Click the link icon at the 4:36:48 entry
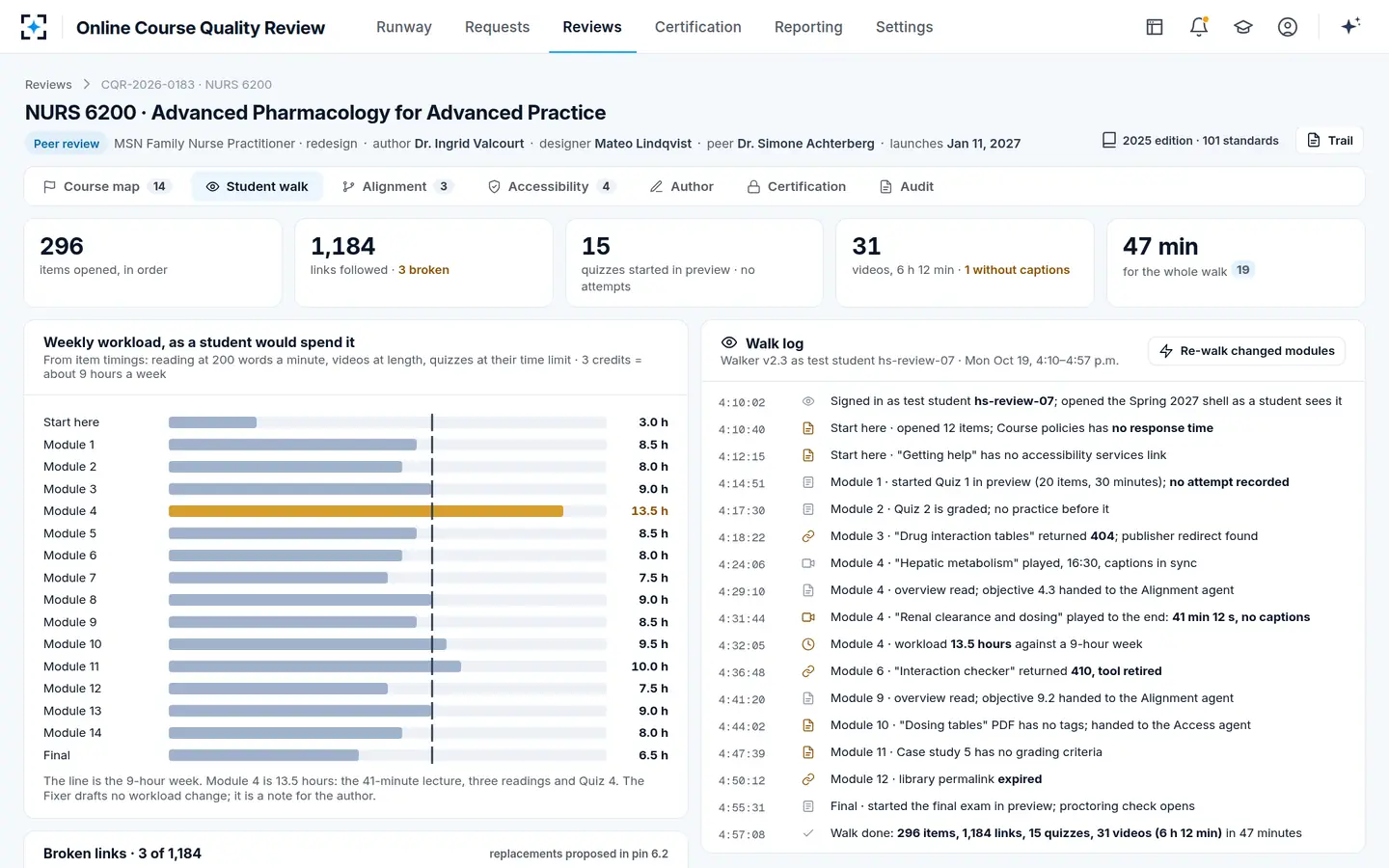The height and width of the screenshot is (868, 1389). click(808, 671)
